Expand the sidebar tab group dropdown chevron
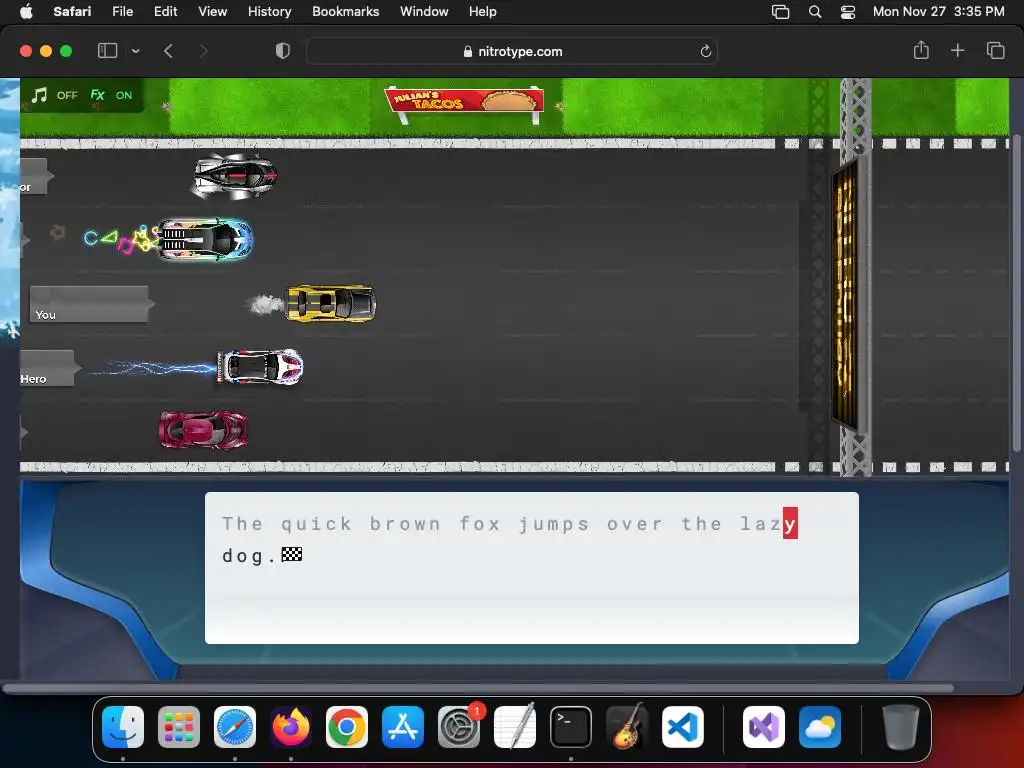This screenshot has width=1024, height=768. [x=135, y=51]
